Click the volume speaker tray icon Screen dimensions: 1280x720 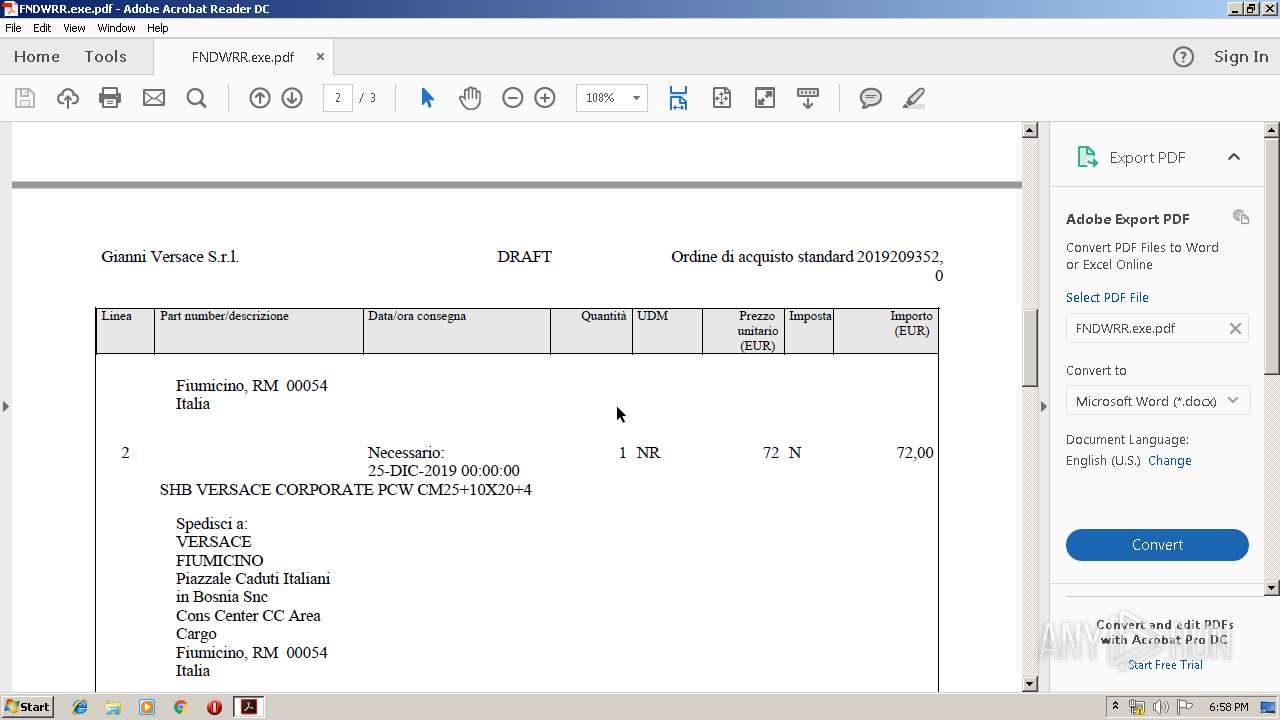pyautogui.click(x=1161, y=707)
